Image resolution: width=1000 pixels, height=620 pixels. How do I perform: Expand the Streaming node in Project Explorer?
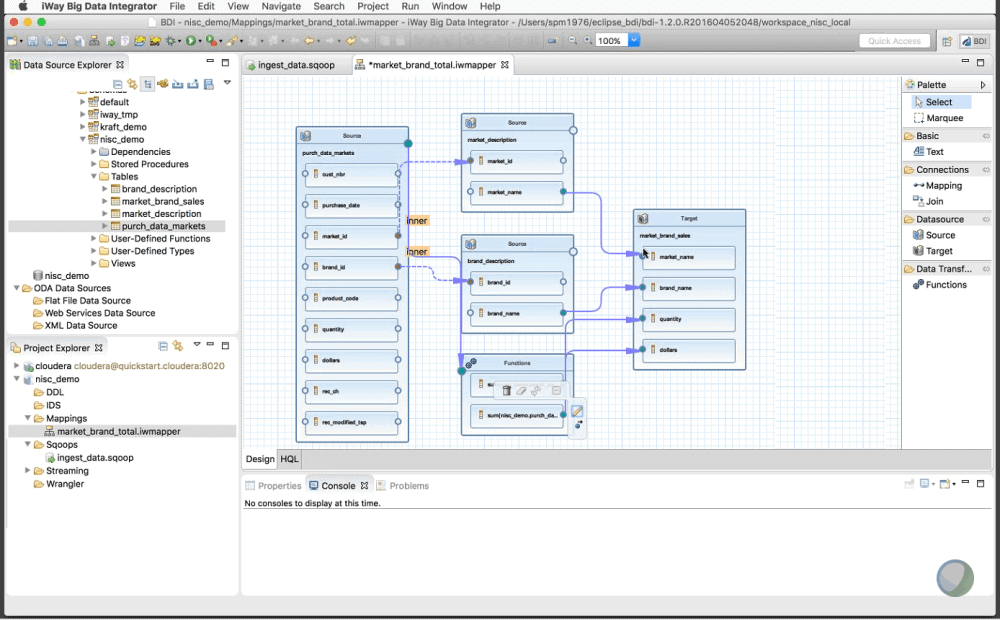27,470
